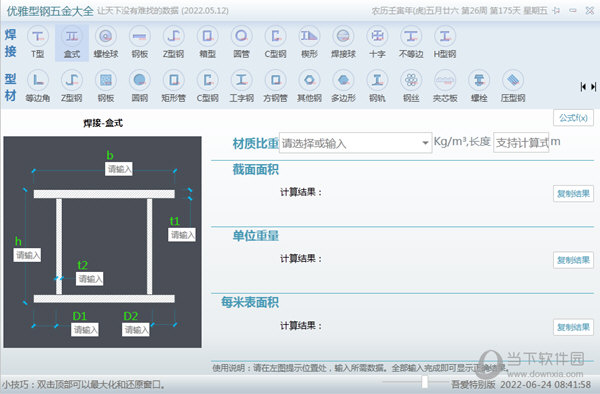600x394 pixels.
Task: Choose C型钢 in the 型材 row
Action: 207,86
